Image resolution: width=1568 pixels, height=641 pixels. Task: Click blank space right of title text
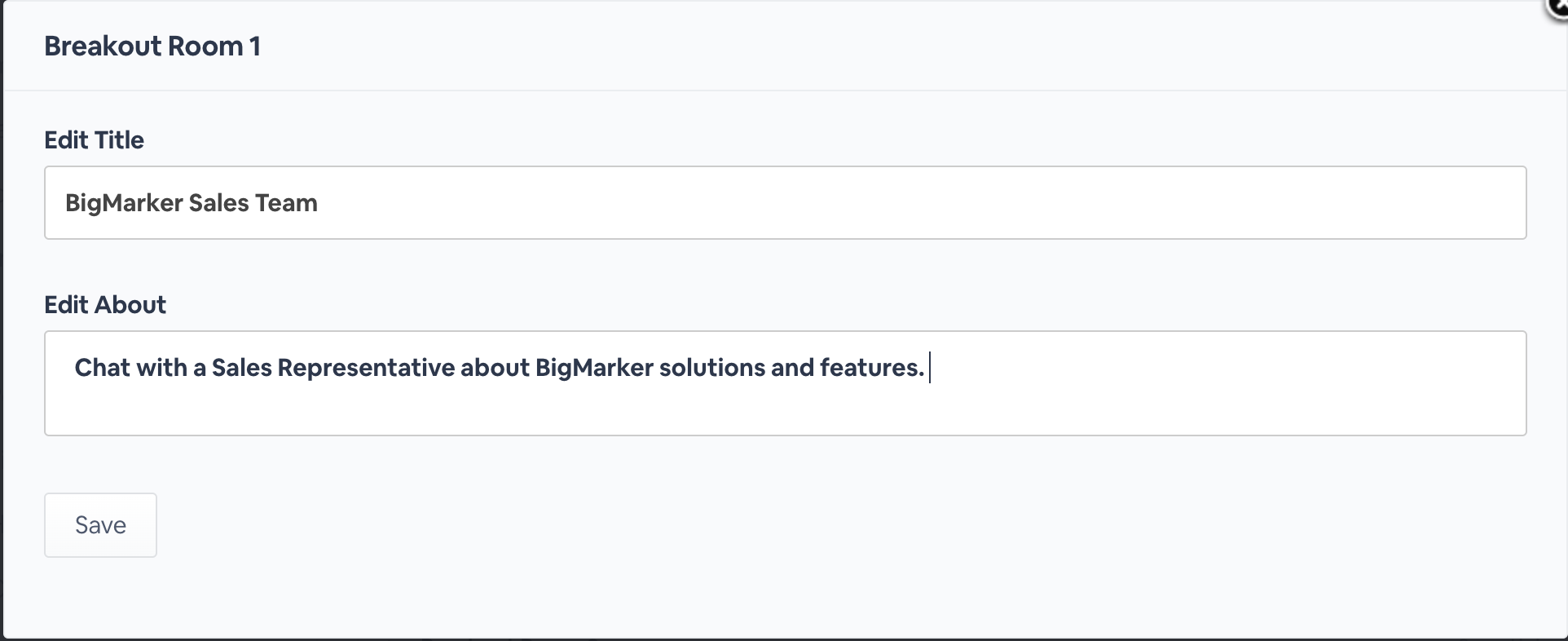tap(896, 203)
